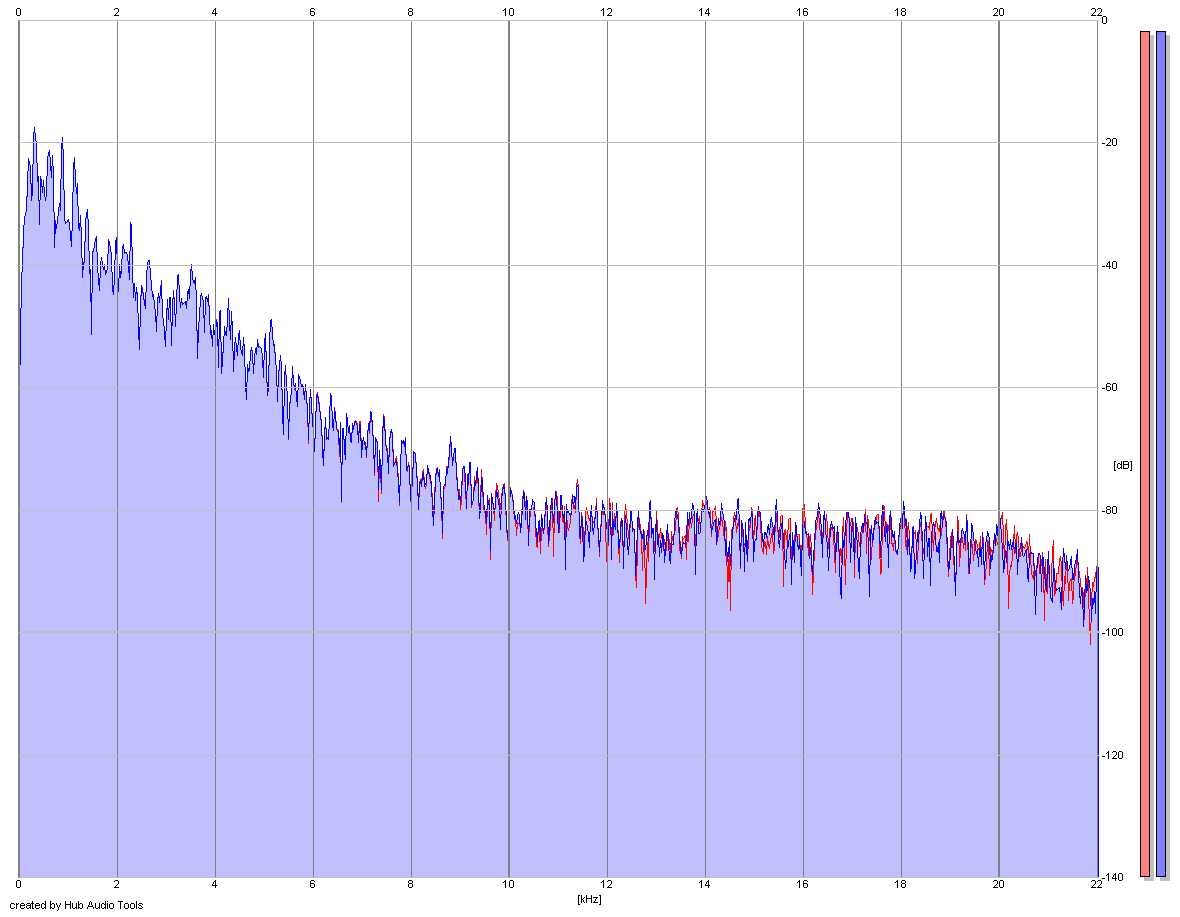Click the -100 dB scale label

[1112, 632]
